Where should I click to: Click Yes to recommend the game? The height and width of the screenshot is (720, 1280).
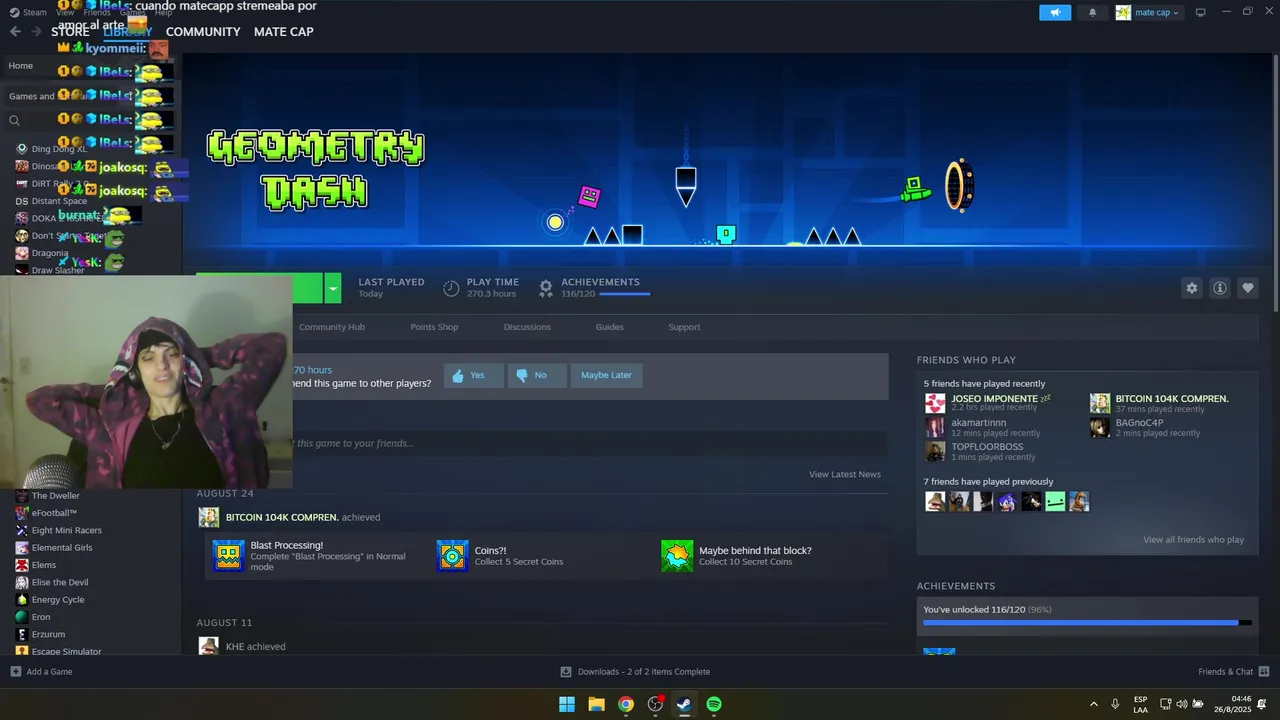[473, 375]
